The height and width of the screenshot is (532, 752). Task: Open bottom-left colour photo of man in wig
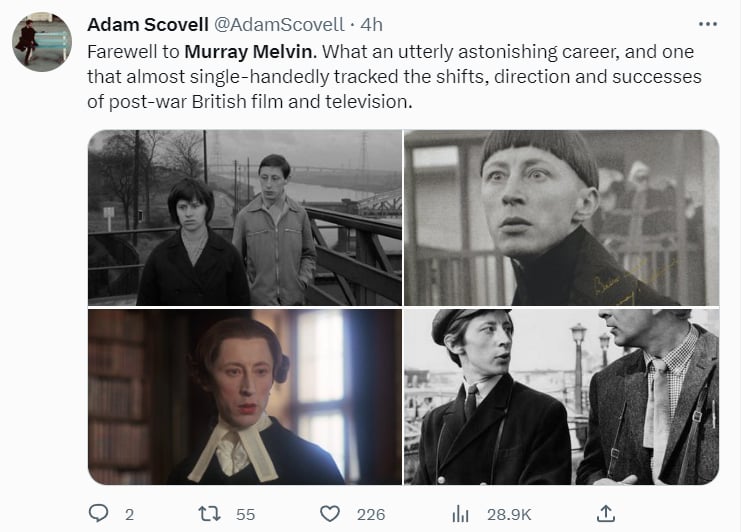click(x=244, y=397)
